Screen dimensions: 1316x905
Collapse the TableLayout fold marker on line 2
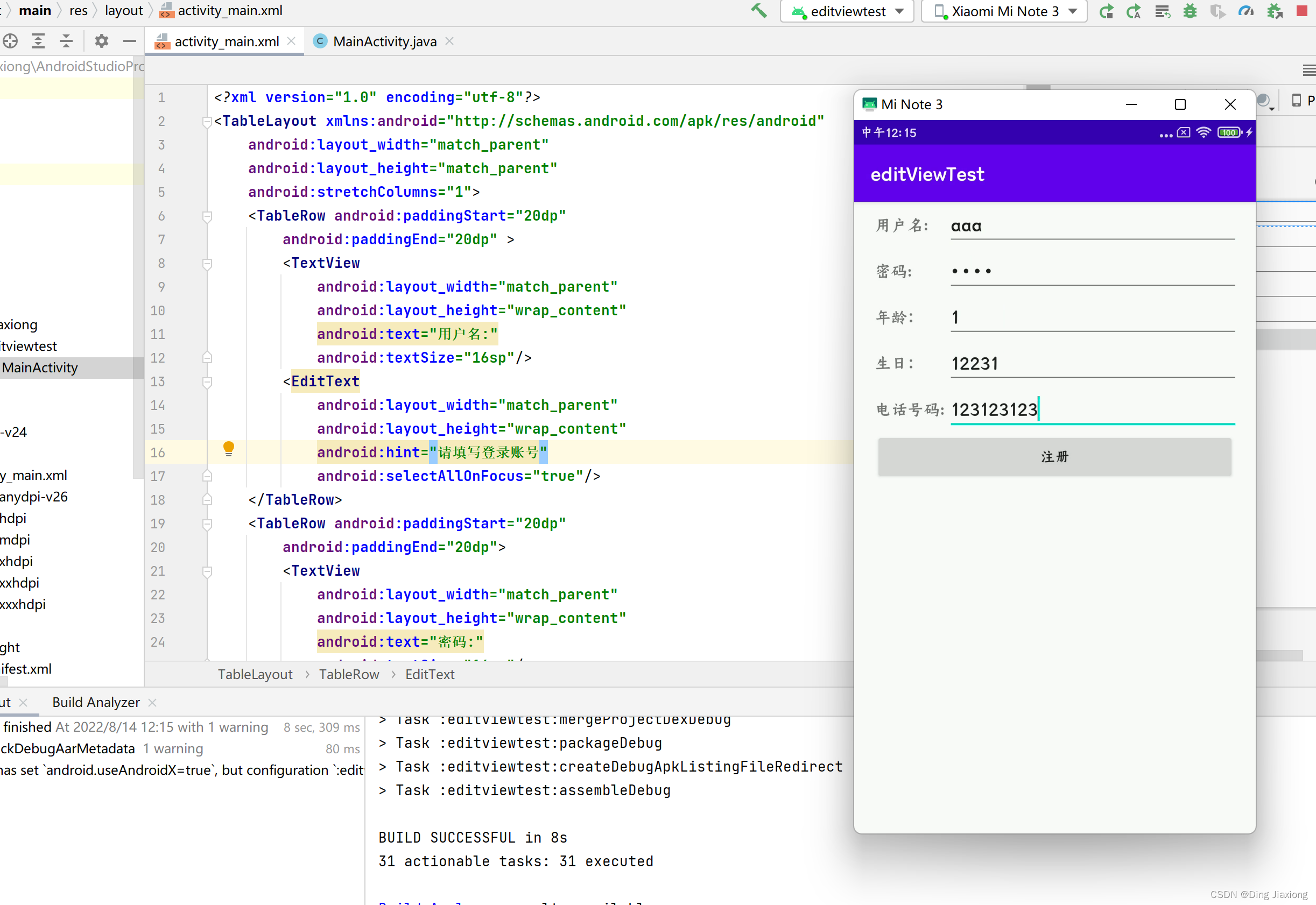click(207, 122)
